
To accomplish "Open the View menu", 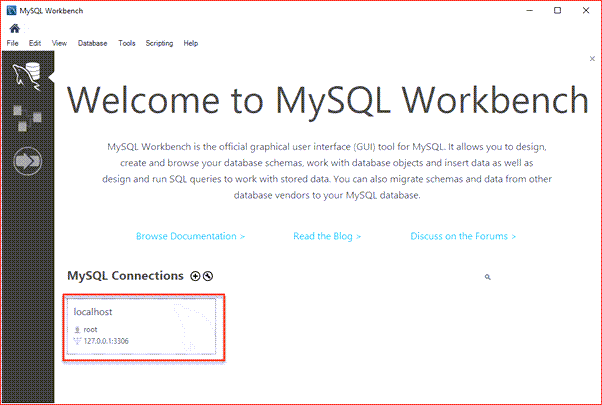I will click(60, 44).
